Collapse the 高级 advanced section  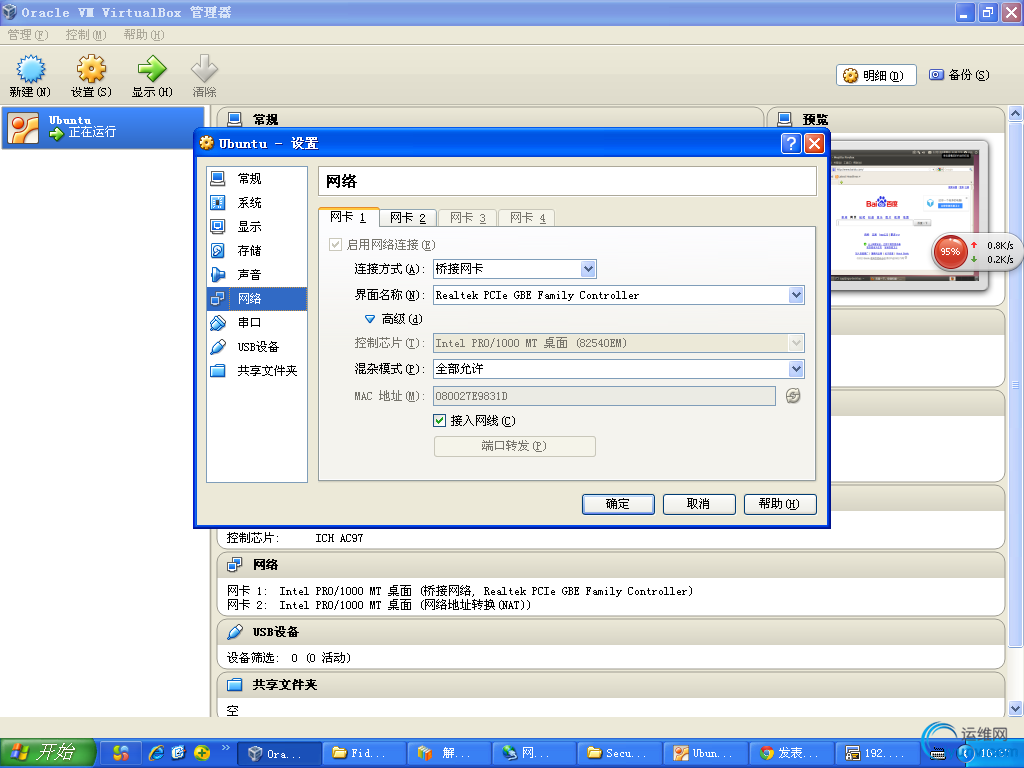click(370, 319)
